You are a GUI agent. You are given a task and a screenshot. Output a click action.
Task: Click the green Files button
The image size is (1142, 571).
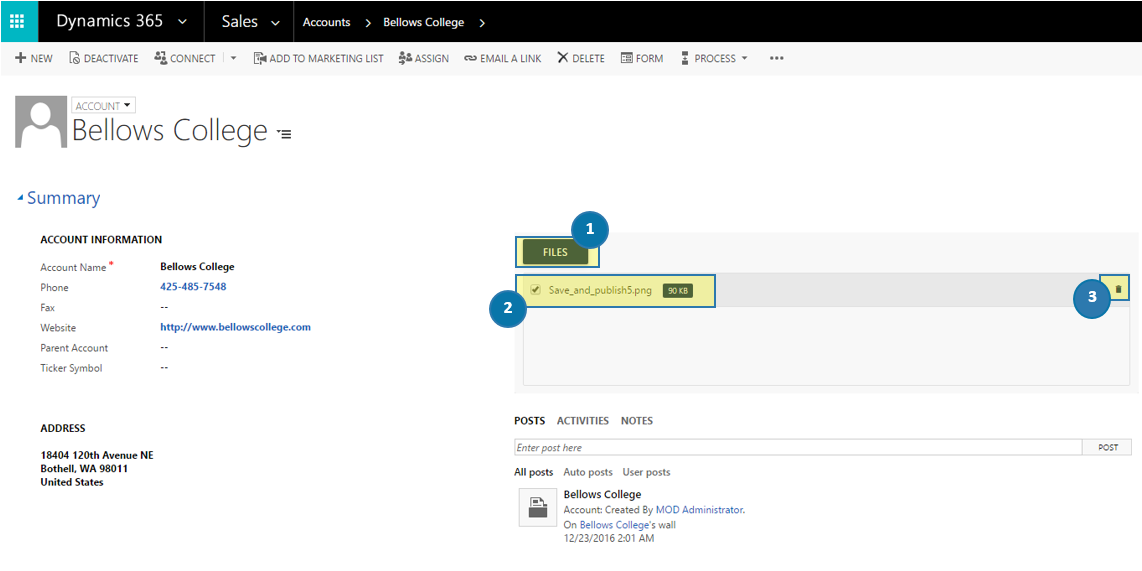tap(555, 252)
